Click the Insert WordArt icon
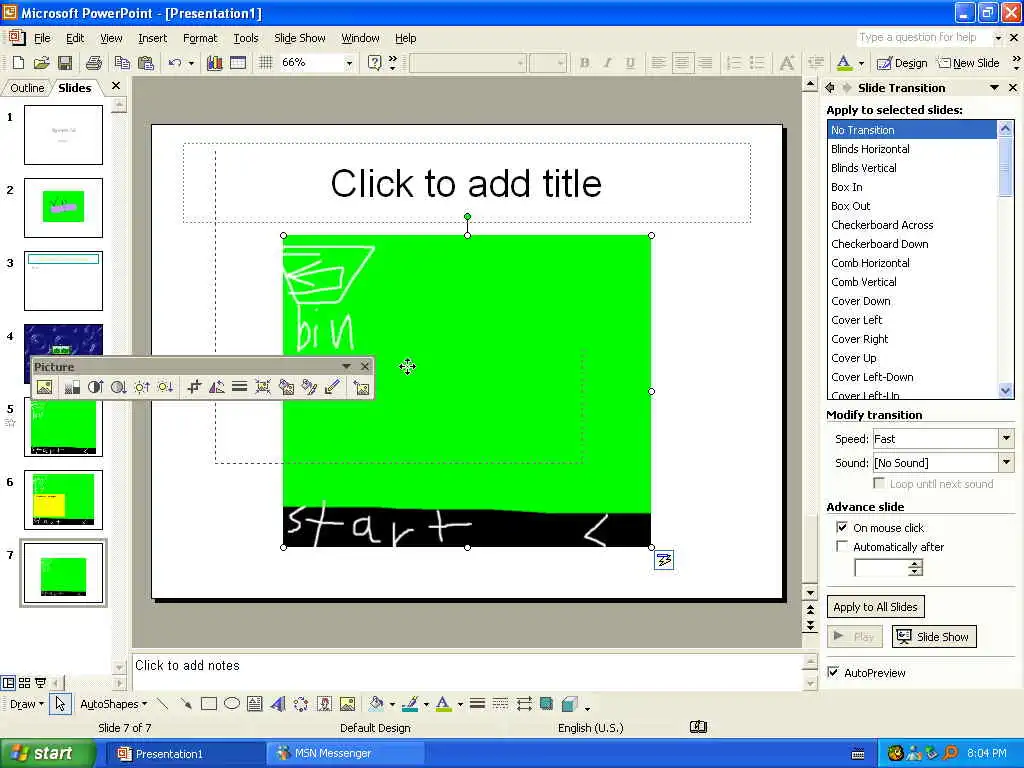 (278, 704)
